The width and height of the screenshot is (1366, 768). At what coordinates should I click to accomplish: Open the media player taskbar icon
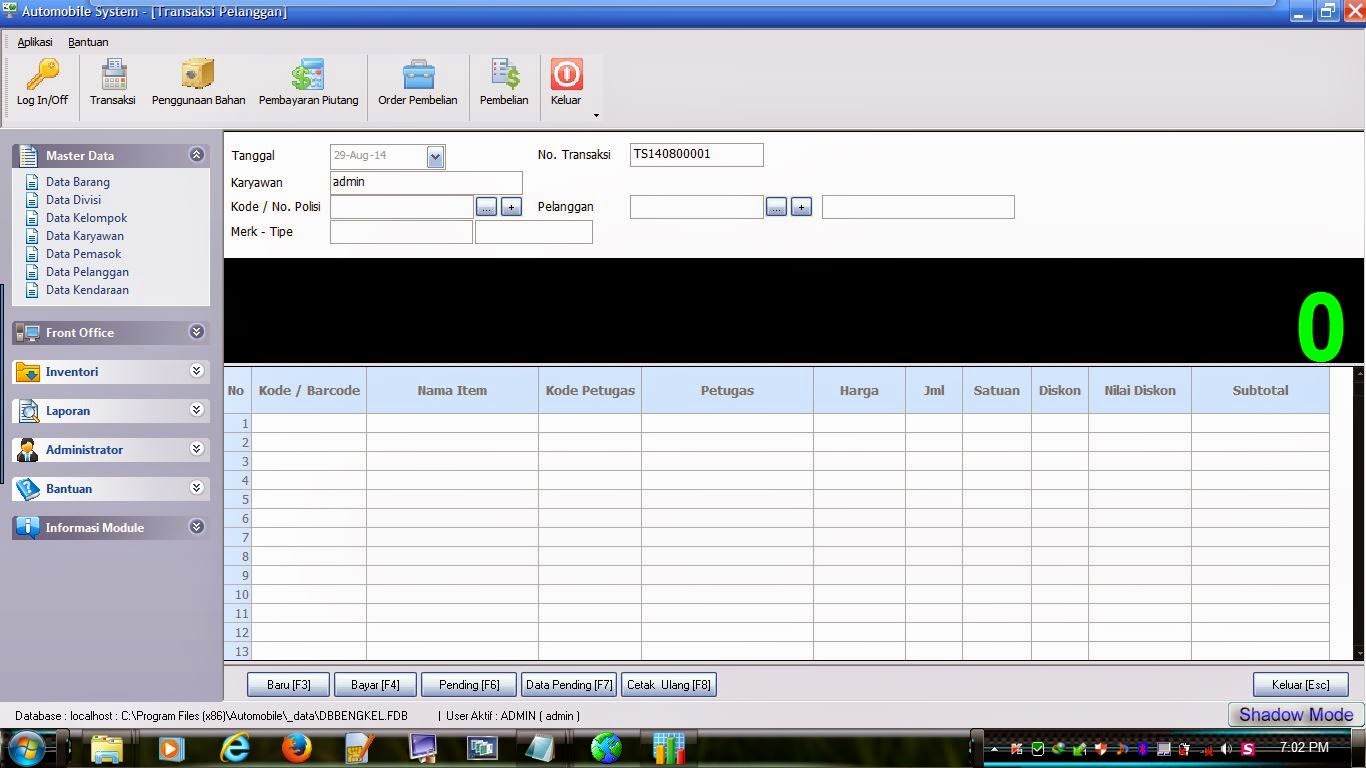[x=170, y=748]
